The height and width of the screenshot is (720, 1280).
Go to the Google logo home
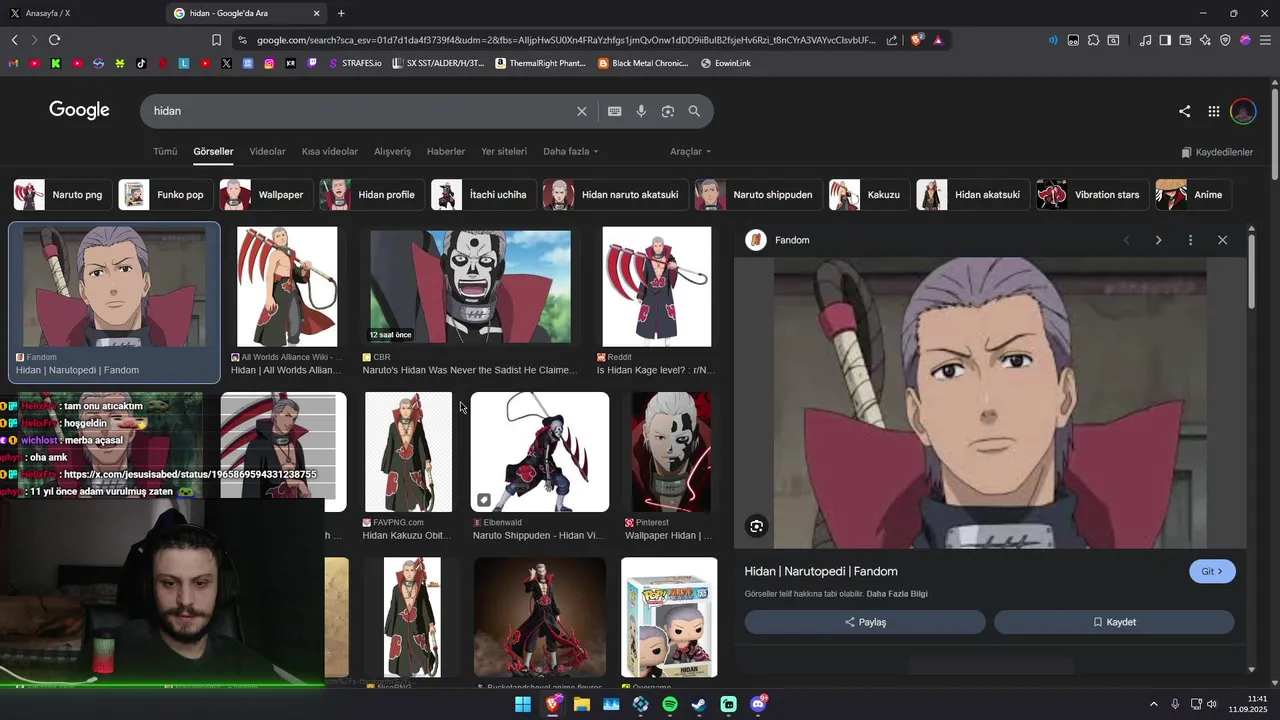coord(79,110)
